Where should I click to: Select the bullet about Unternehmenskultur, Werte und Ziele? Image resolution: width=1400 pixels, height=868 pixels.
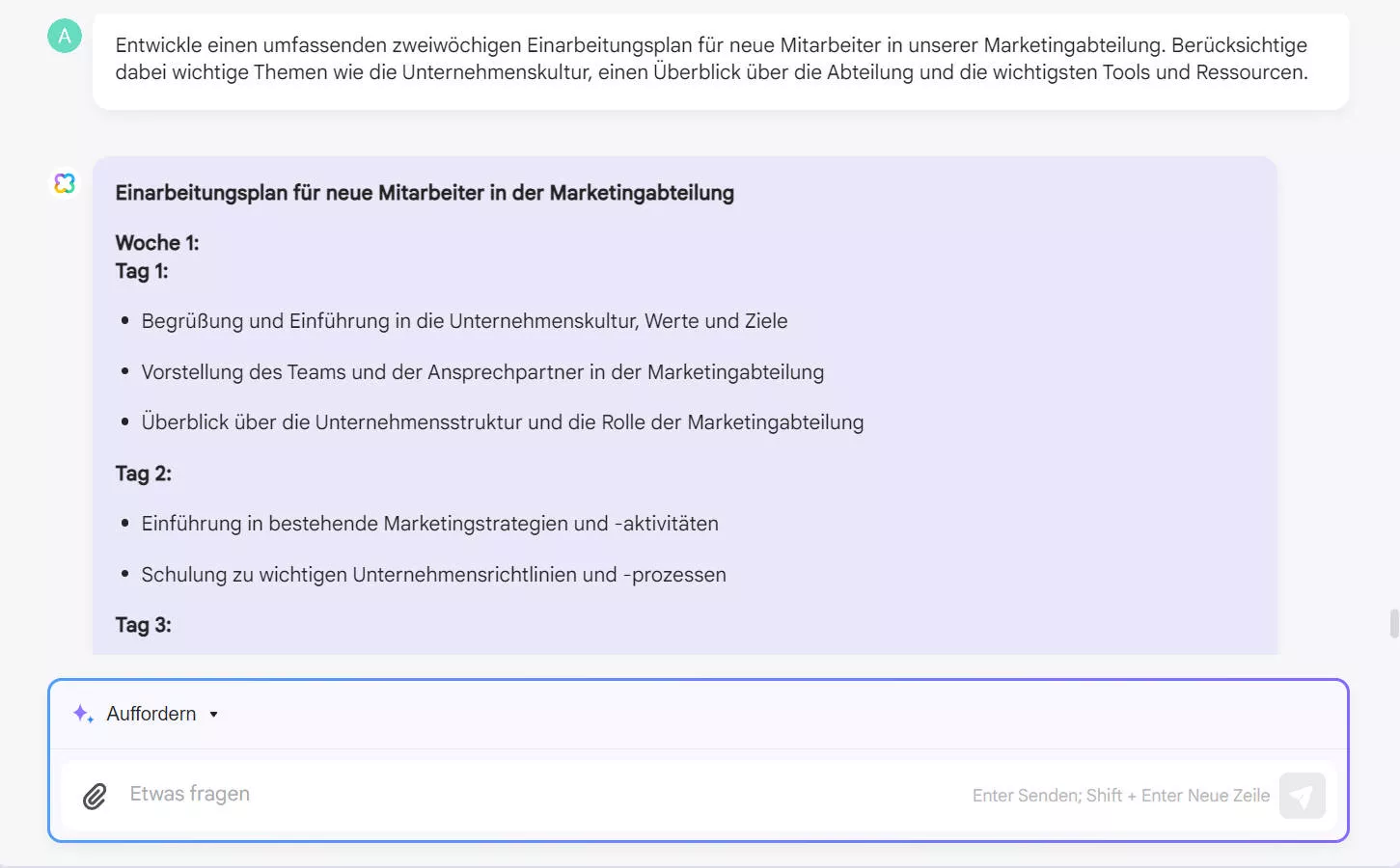pos(465,320)
